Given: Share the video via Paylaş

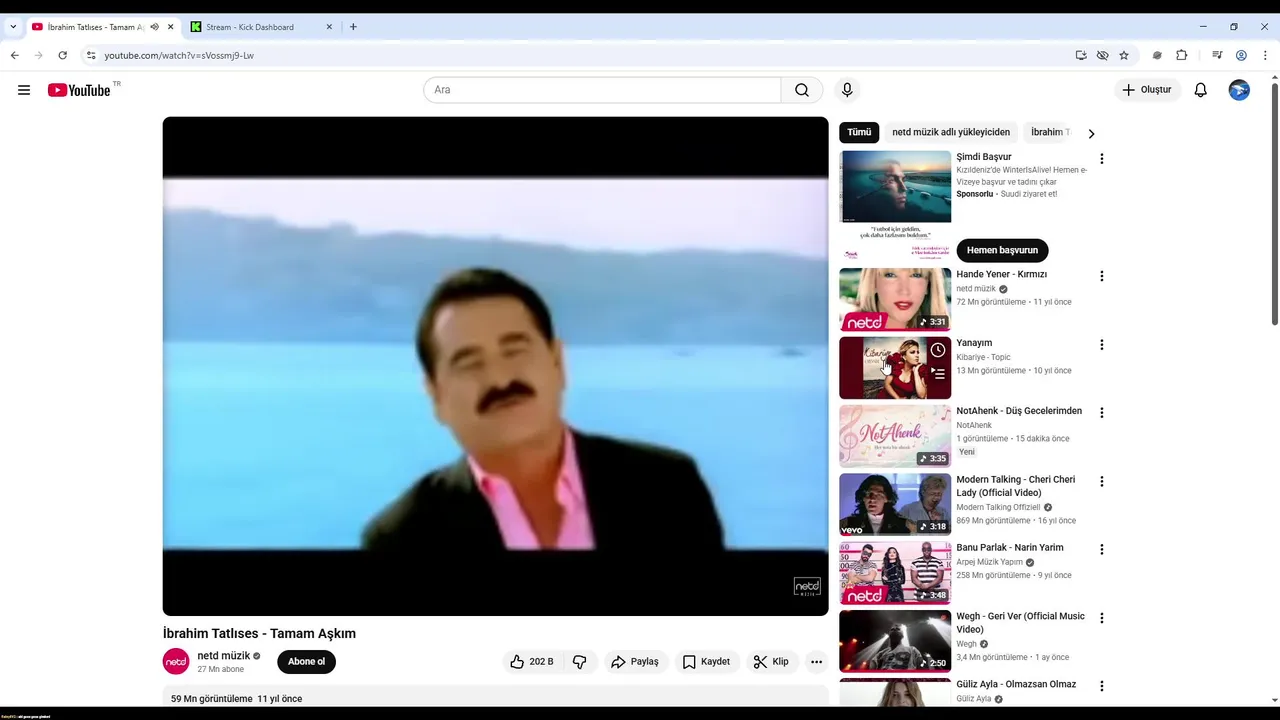Looking at the screenshot, I should tap(635, 662).
